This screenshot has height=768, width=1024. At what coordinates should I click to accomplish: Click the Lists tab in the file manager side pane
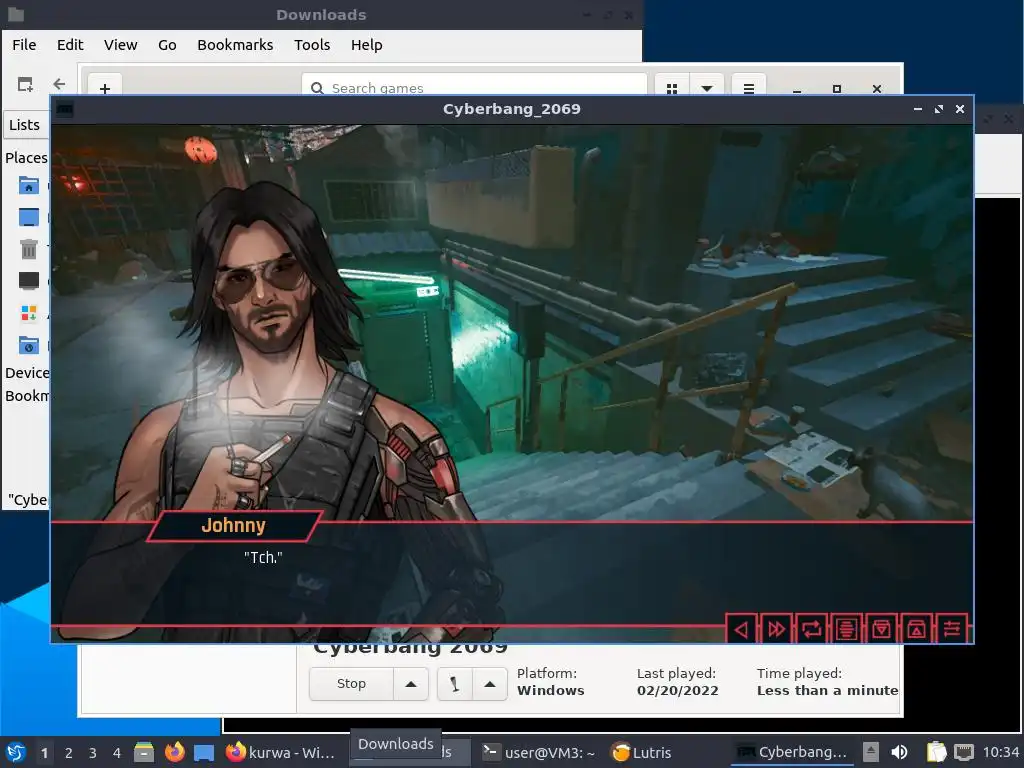pos(25,125)
